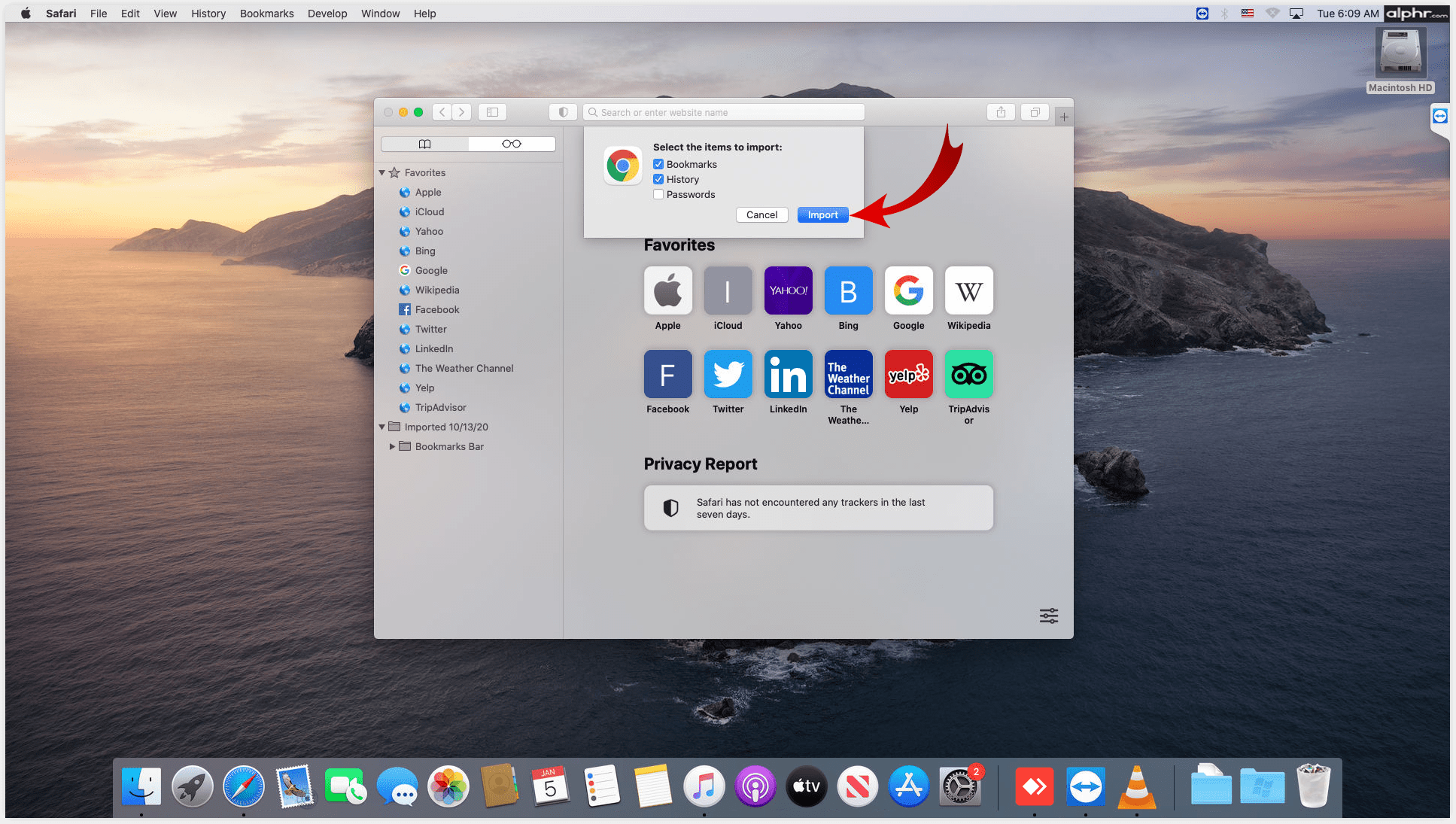
Task: Click the Share toolbar icon
Action: [x=1001, y=112]
